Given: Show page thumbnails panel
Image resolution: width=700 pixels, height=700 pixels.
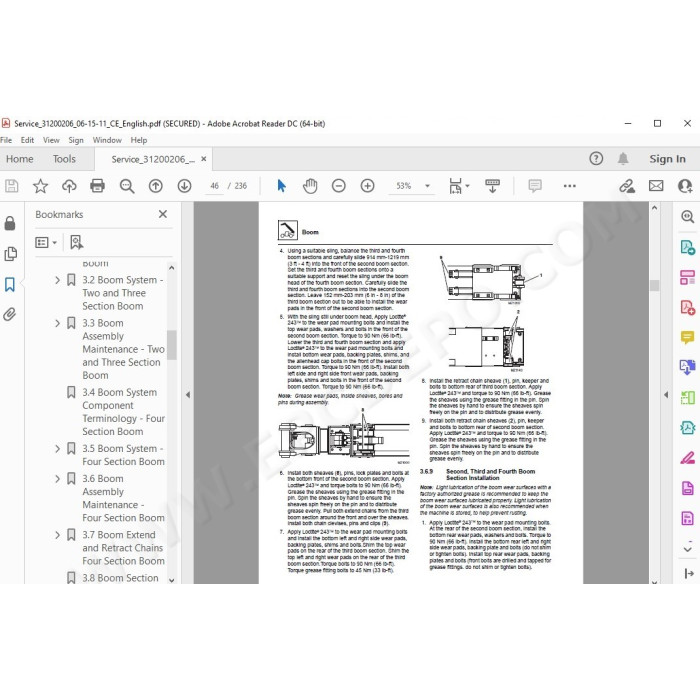Looking at the screenshot, I should pyautogui.click(x=10, y=254).
